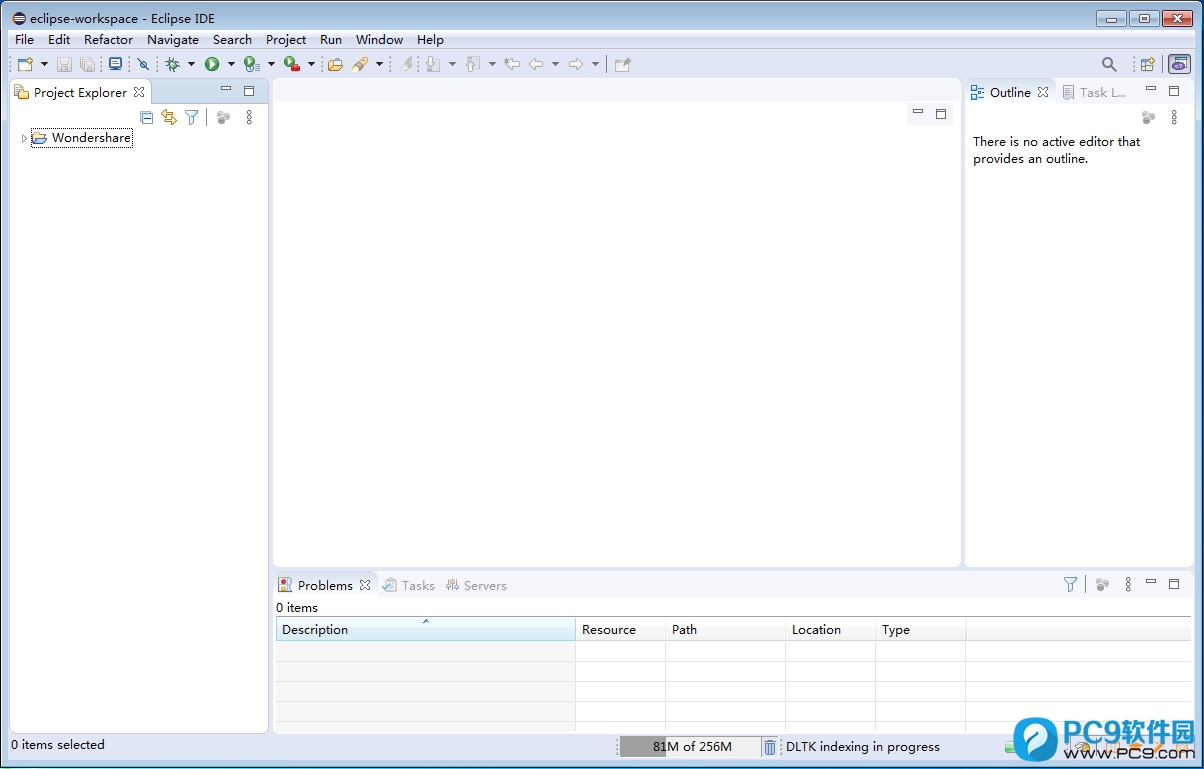Switch to the Problems tab
Screen dimensions: 1204x769
[x=325, y=585]
